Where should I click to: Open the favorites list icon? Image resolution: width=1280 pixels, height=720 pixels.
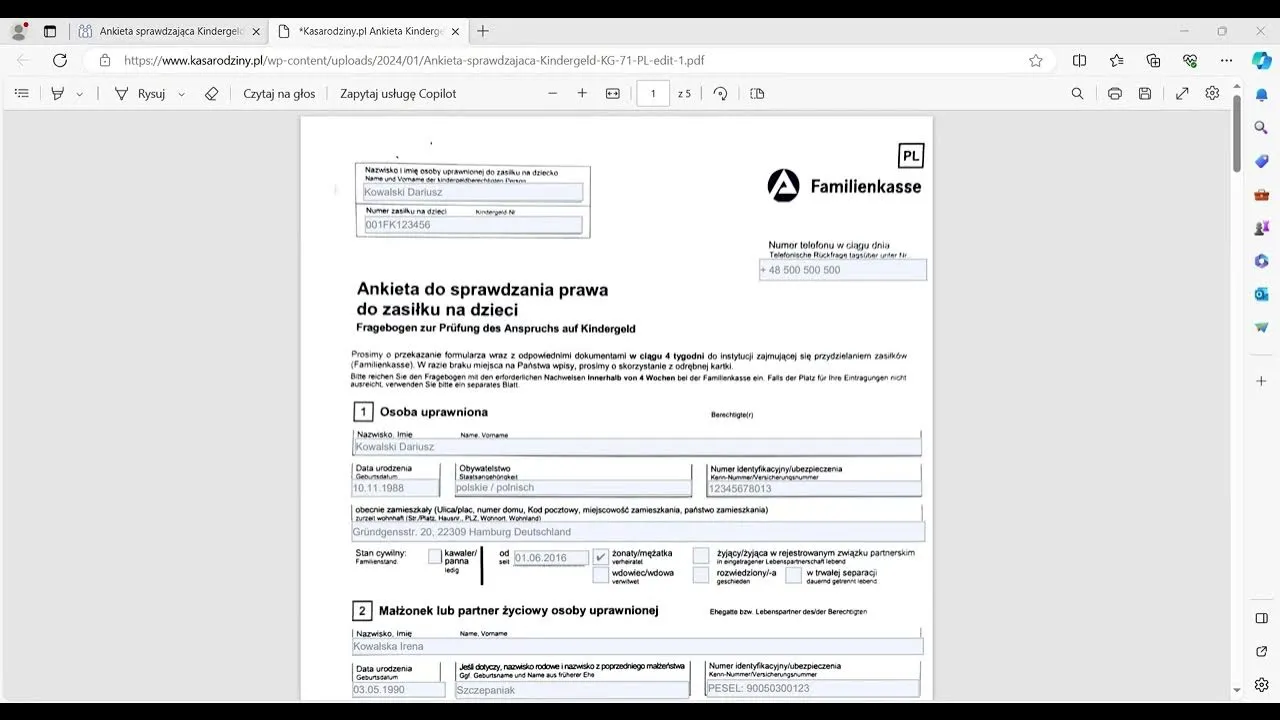coord(1117,60)
